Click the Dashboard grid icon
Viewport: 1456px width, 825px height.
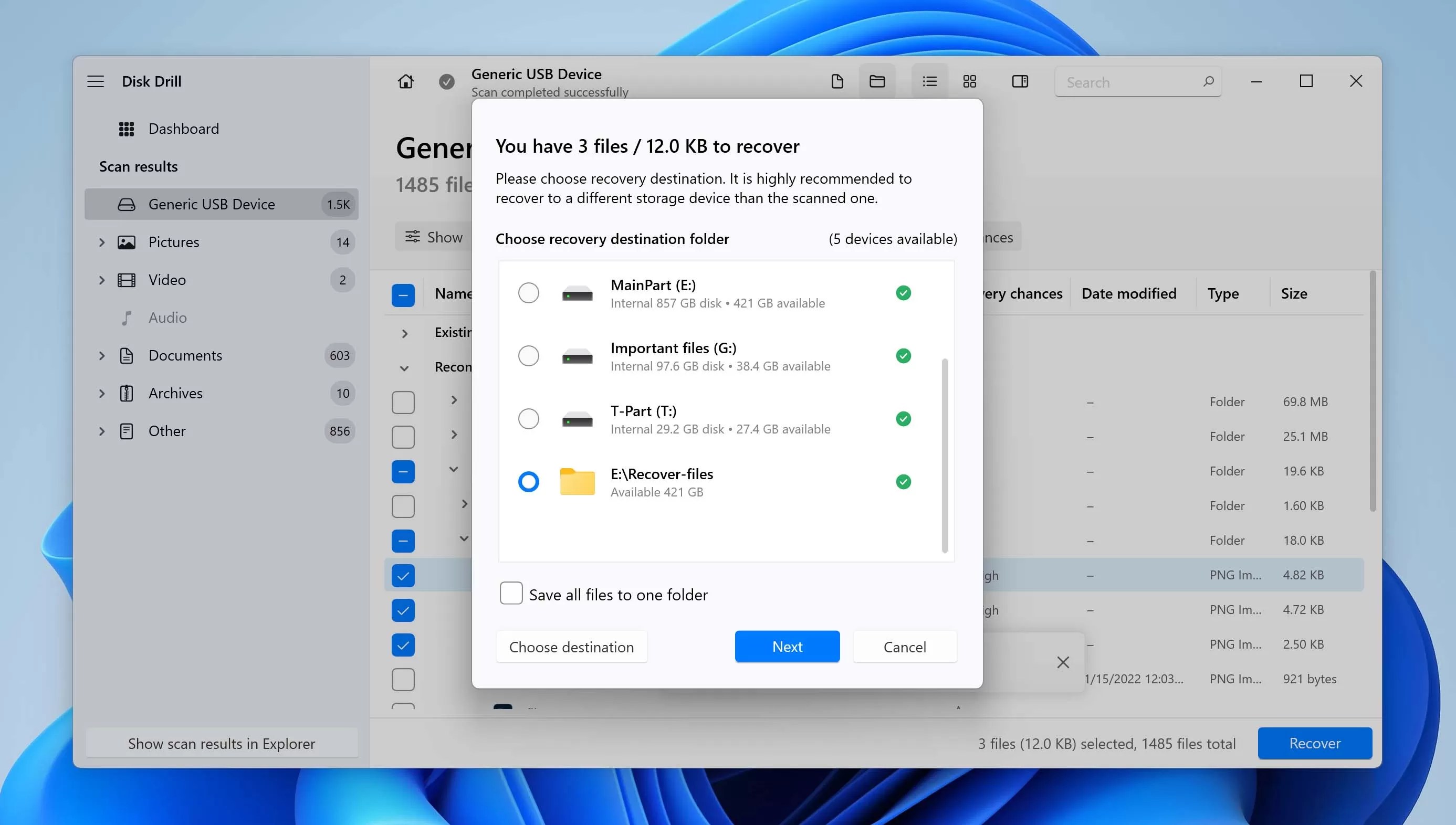click(x=126, y=129)
